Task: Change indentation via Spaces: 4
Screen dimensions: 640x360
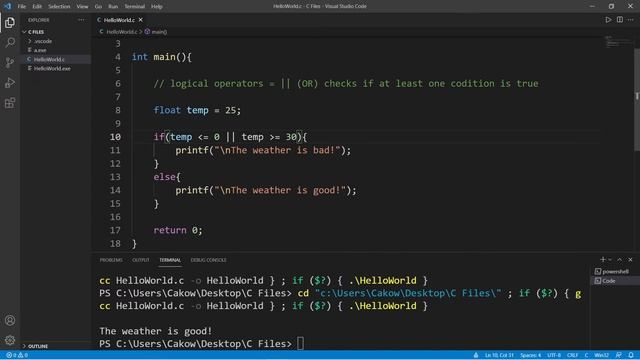Action: (531, 355)
